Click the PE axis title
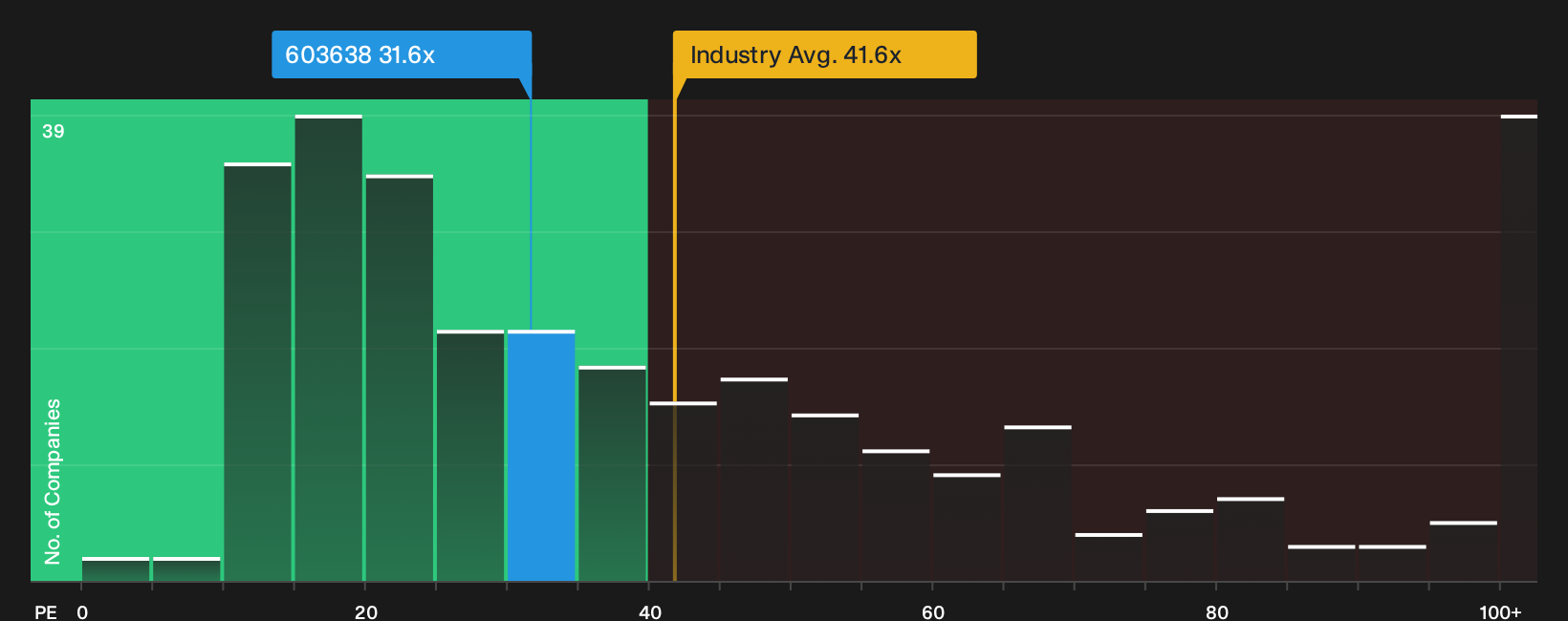The height and width of the screenshot is (621, 1568). [46, 612]
